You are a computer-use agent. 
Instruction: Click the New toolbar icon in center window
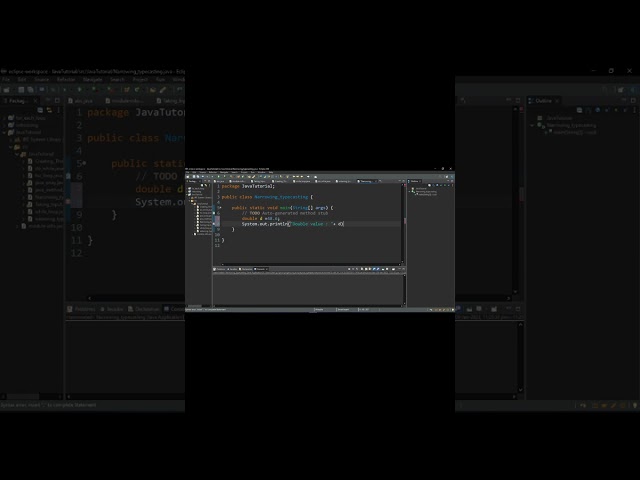(x=188, y=177)
